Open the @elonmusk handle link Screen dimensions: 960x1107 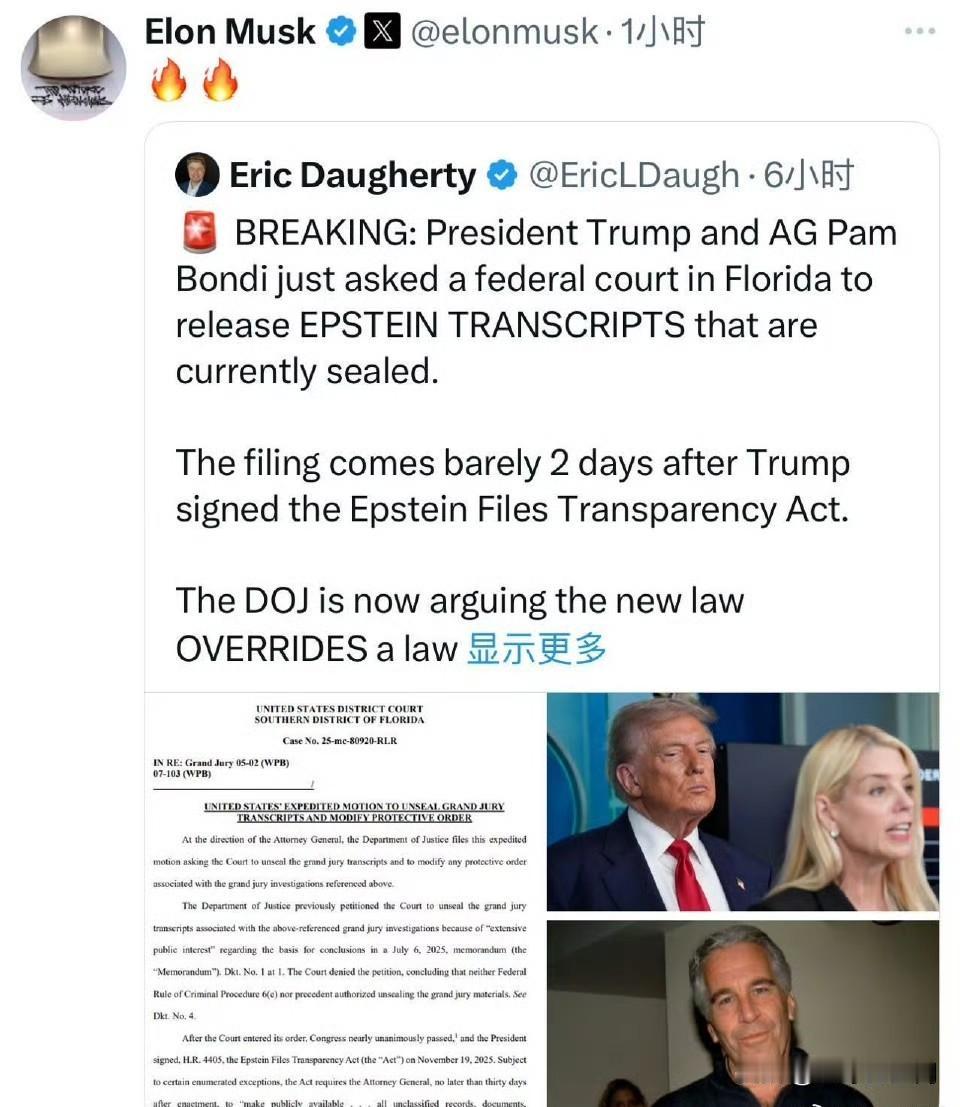(504, 32)
